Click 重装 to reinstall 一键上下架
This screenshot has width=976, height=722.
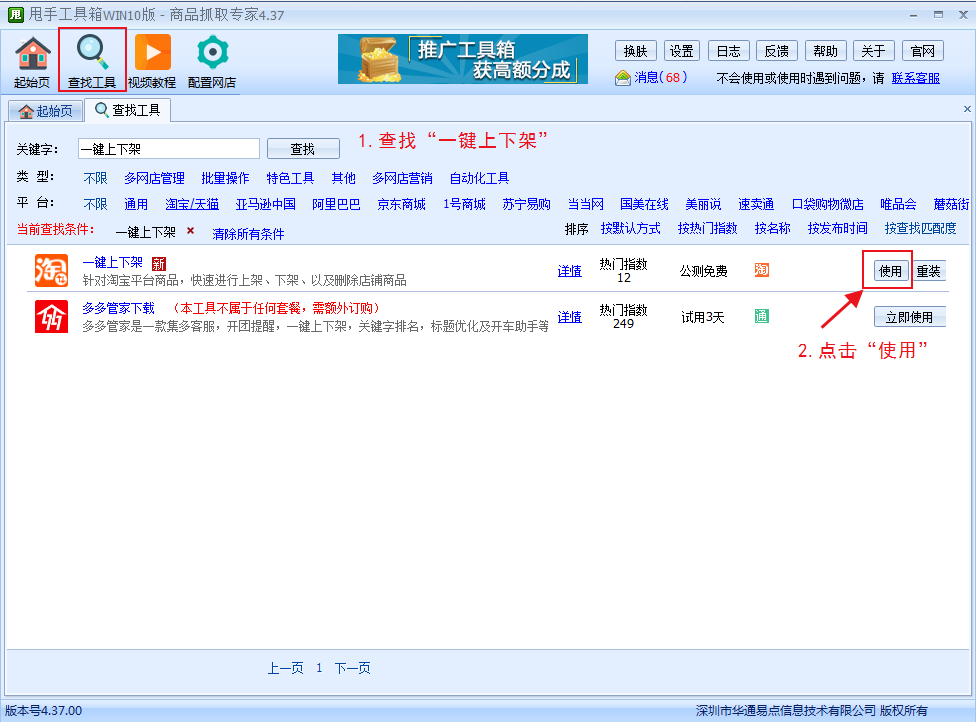point(928,271)
